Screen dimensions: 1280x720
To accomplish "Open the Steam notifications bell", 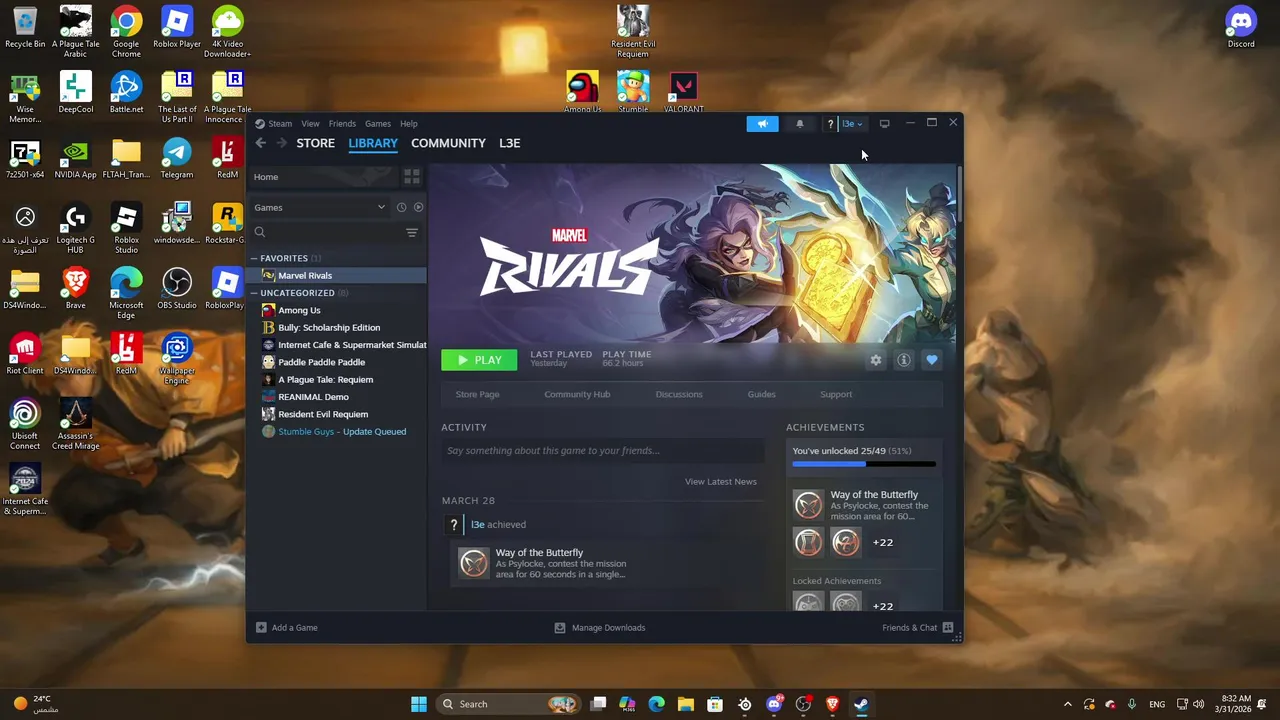I will pyautogui.click(x=799, y=124).
